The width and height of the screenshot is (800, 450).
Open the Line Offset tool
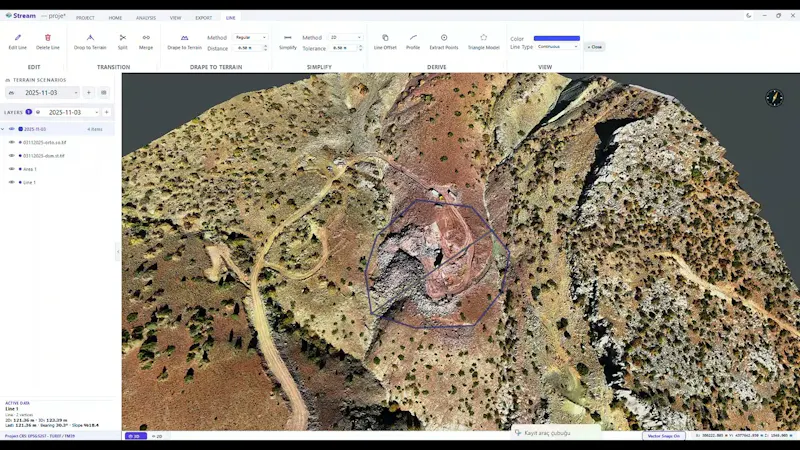tap(385, 42)
